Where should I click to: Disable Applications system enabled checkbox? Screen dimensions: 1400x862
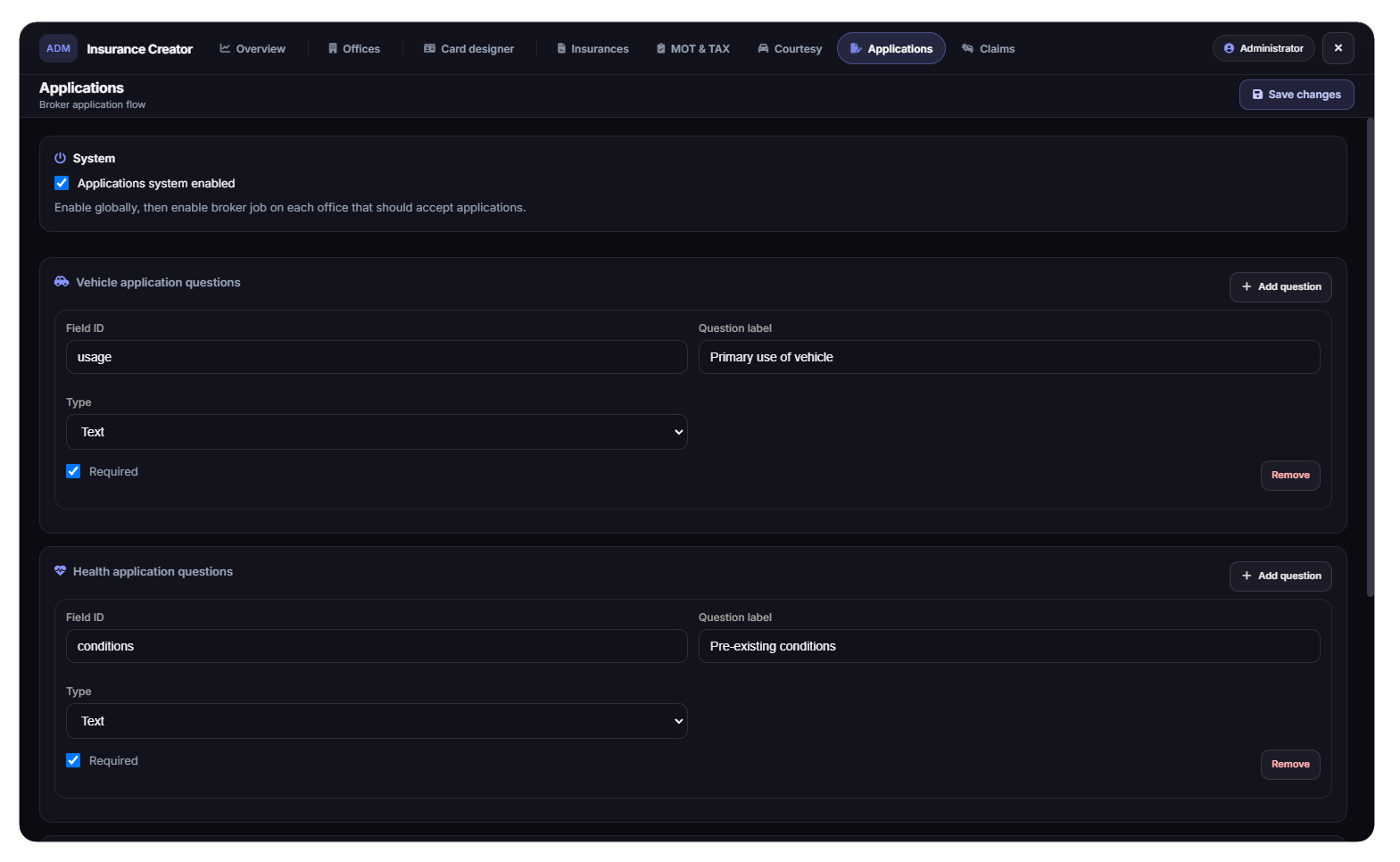coord(62,183)
